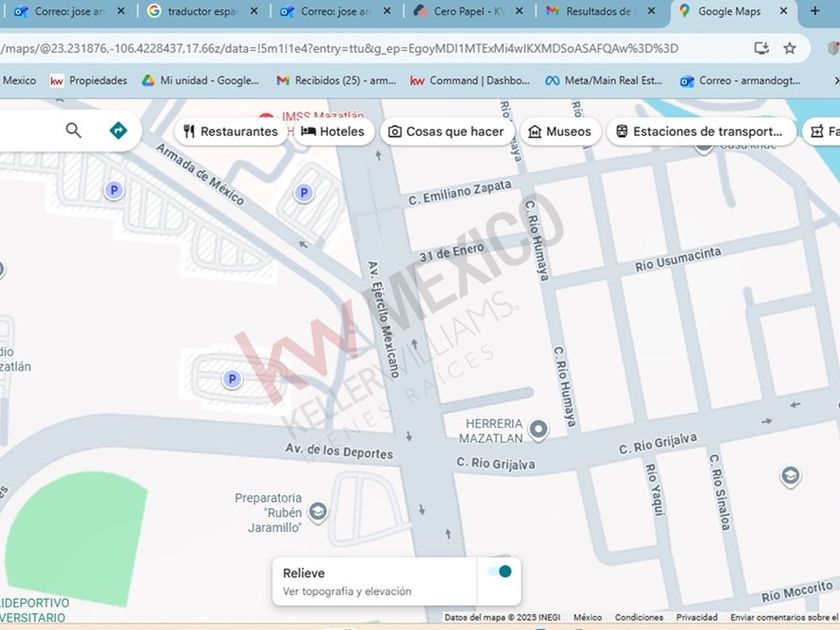
Task: Click the install app icon in address bar
Action: pyautogui.click(x=761, y=48)
